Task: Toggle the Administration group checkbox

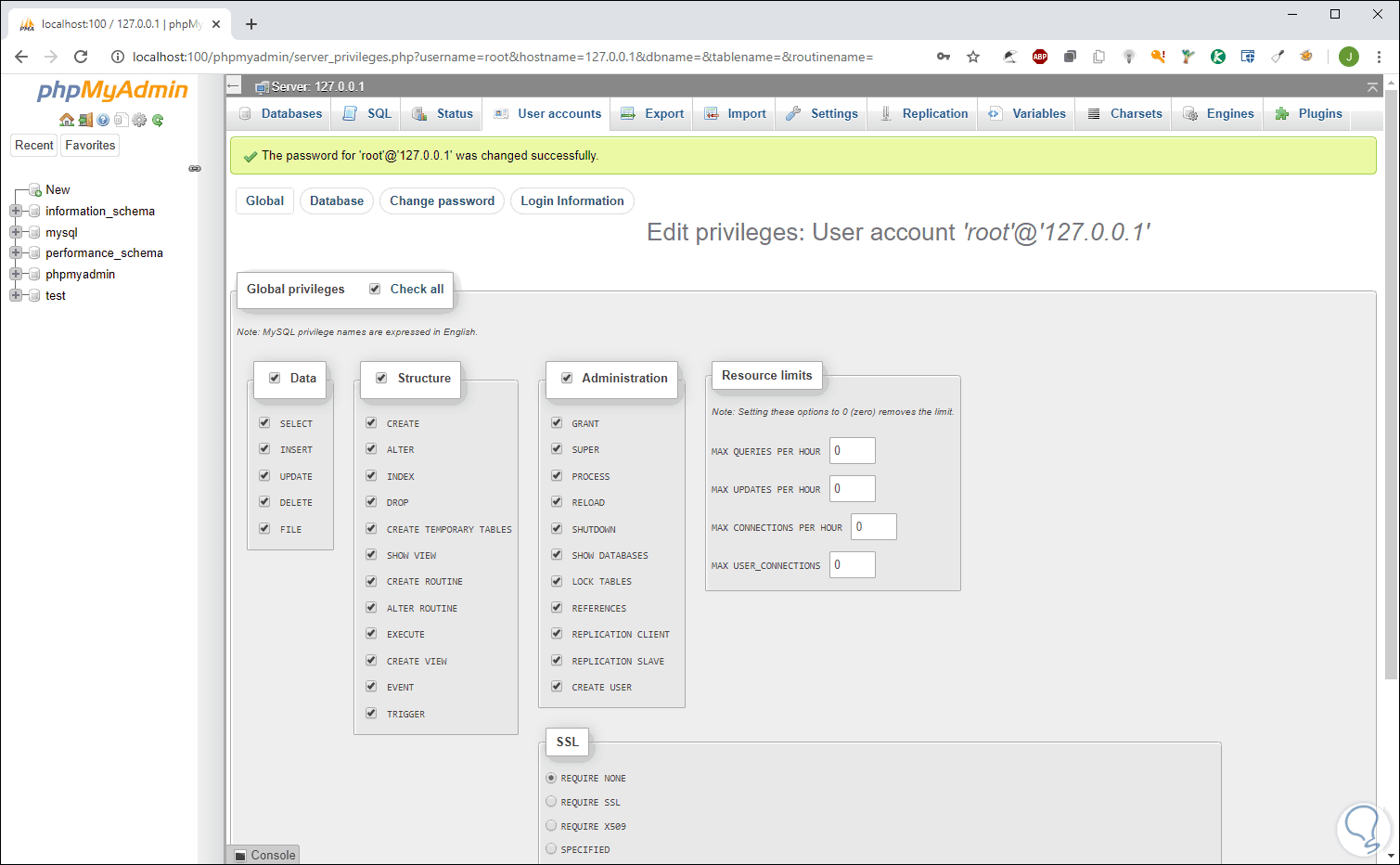Action: 567,378
